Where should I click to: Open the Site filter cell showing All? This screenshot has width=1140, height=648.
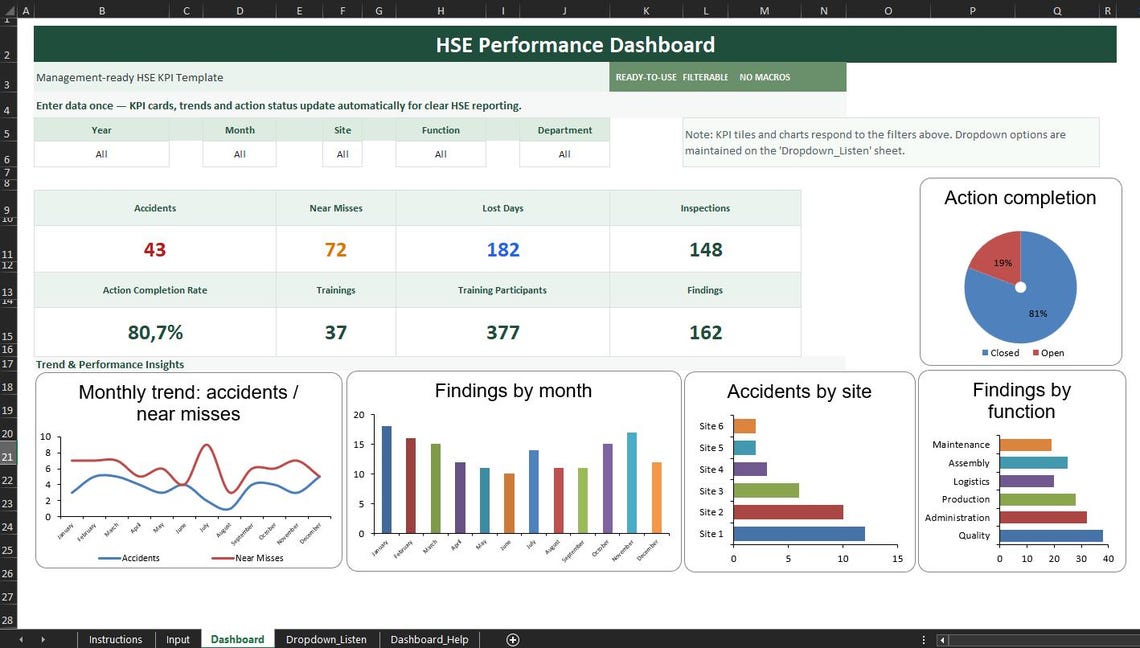pyautogui.click(x=342, y=154)
